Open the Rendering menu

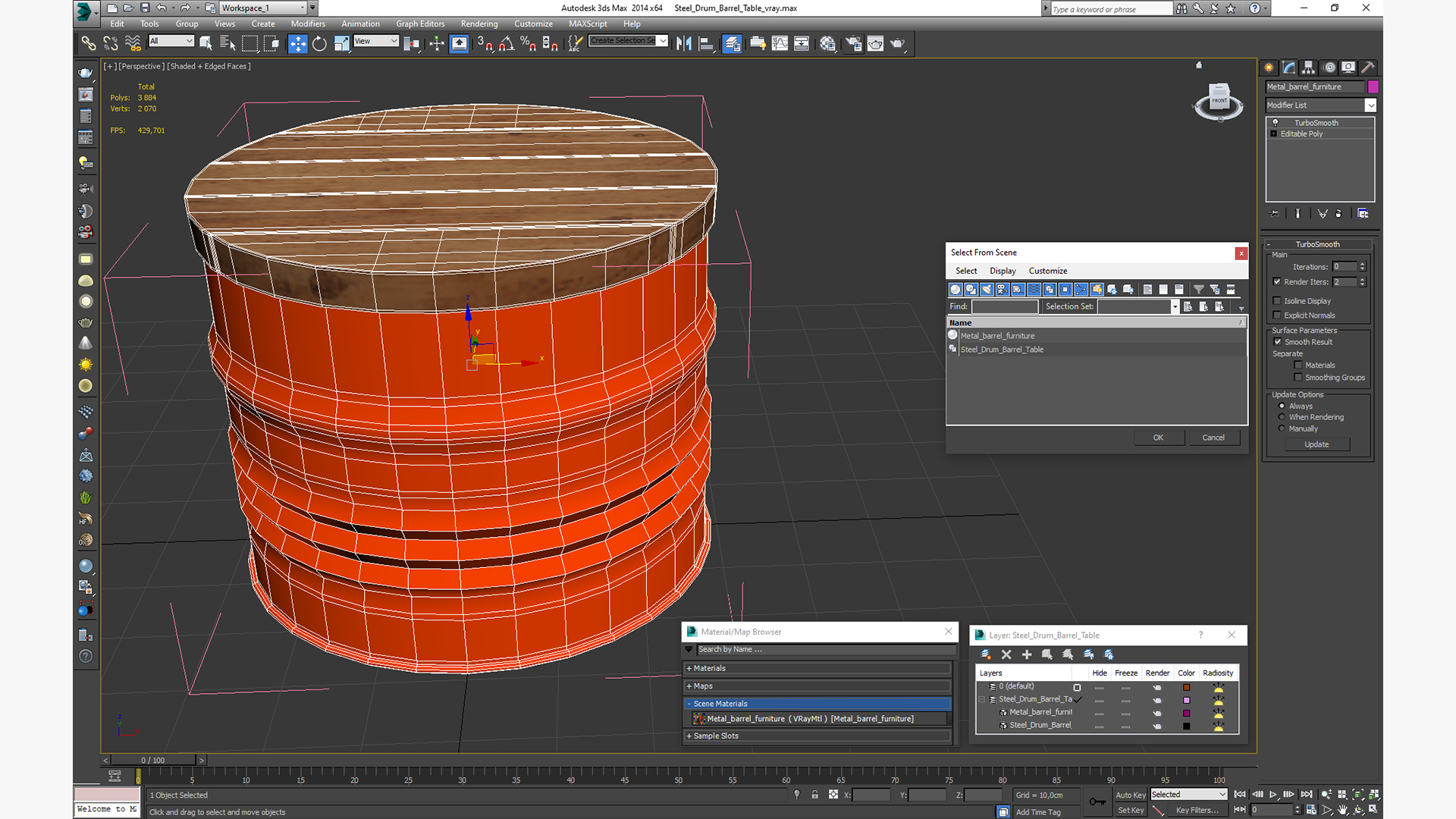pos(479,24)
